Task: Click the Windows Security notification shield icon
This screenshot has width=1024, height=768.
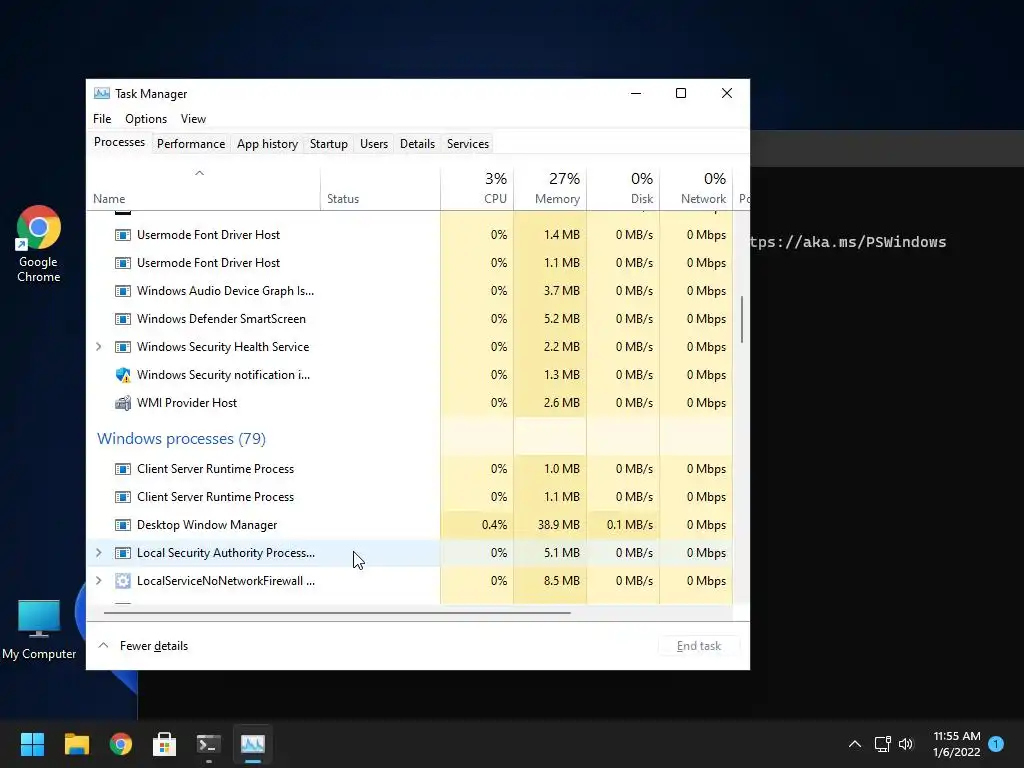Action: [123, 376]
